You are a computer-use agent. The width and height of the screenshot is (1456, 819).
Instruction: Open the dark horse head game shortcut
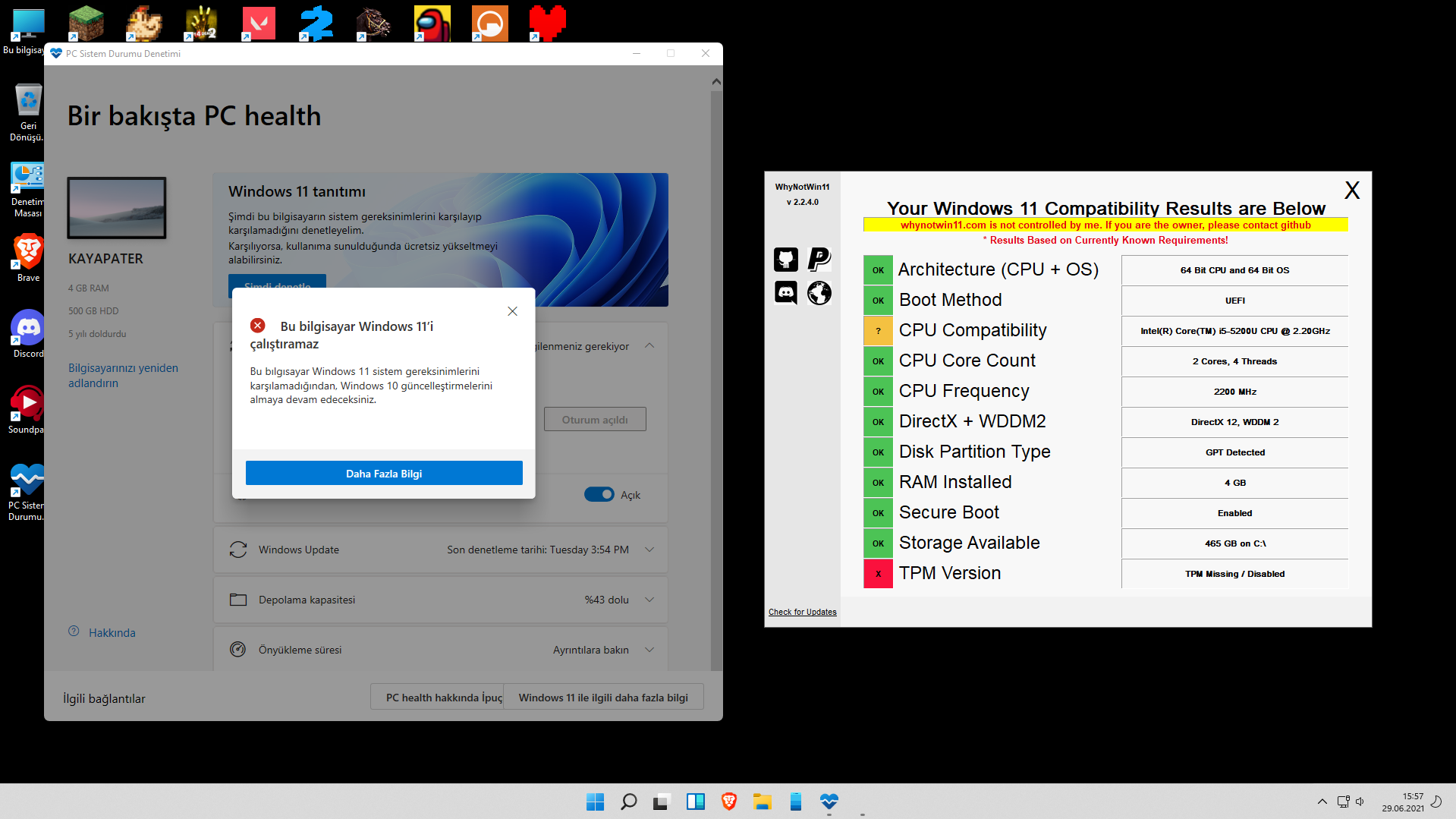coord(374,24)
